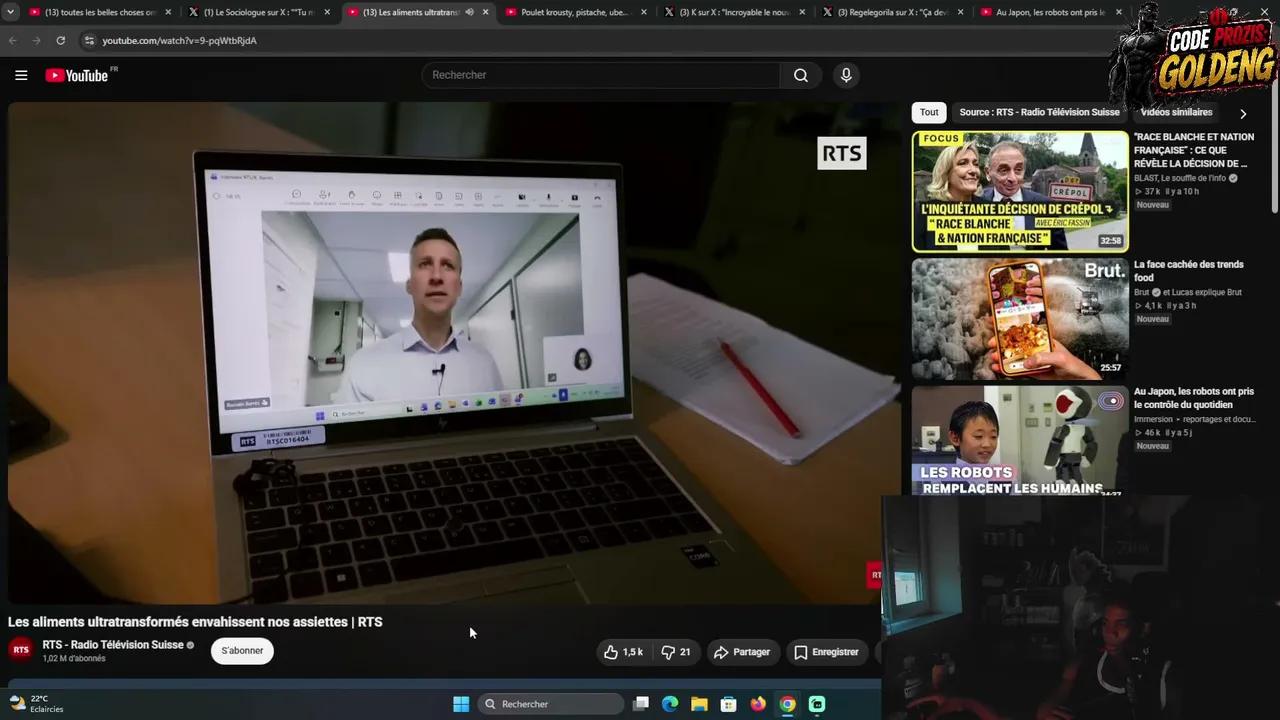Screen dimensions: 1280x720
Task: Go back with the browser back arrow
Action: (x=12, y=40)
